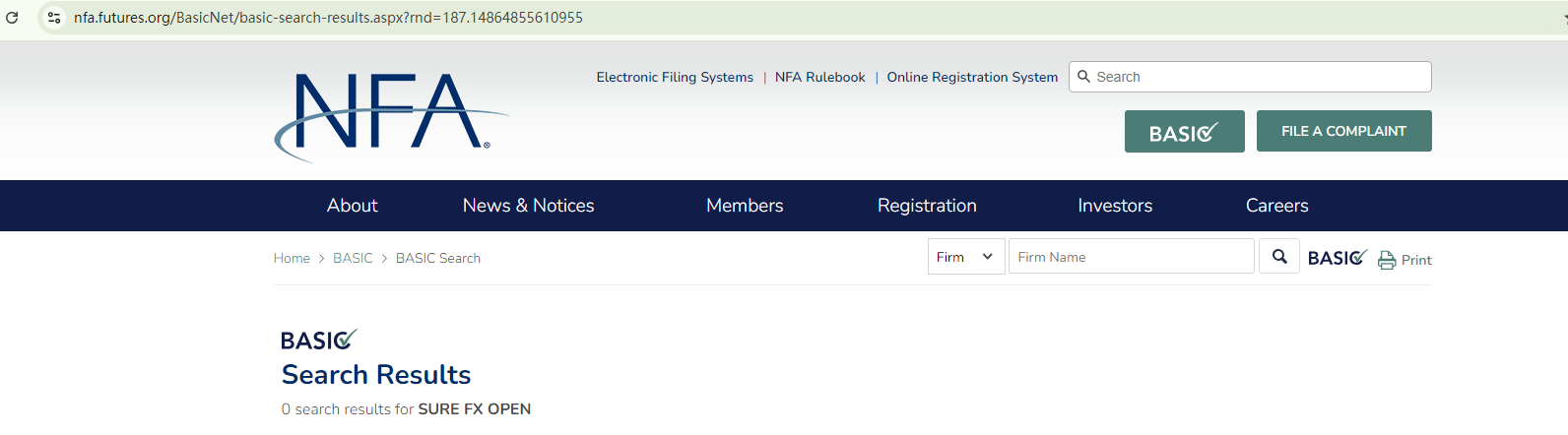Open the News & Notices menu
This screenshot has height=435, width=1568.
coord(528,206)
